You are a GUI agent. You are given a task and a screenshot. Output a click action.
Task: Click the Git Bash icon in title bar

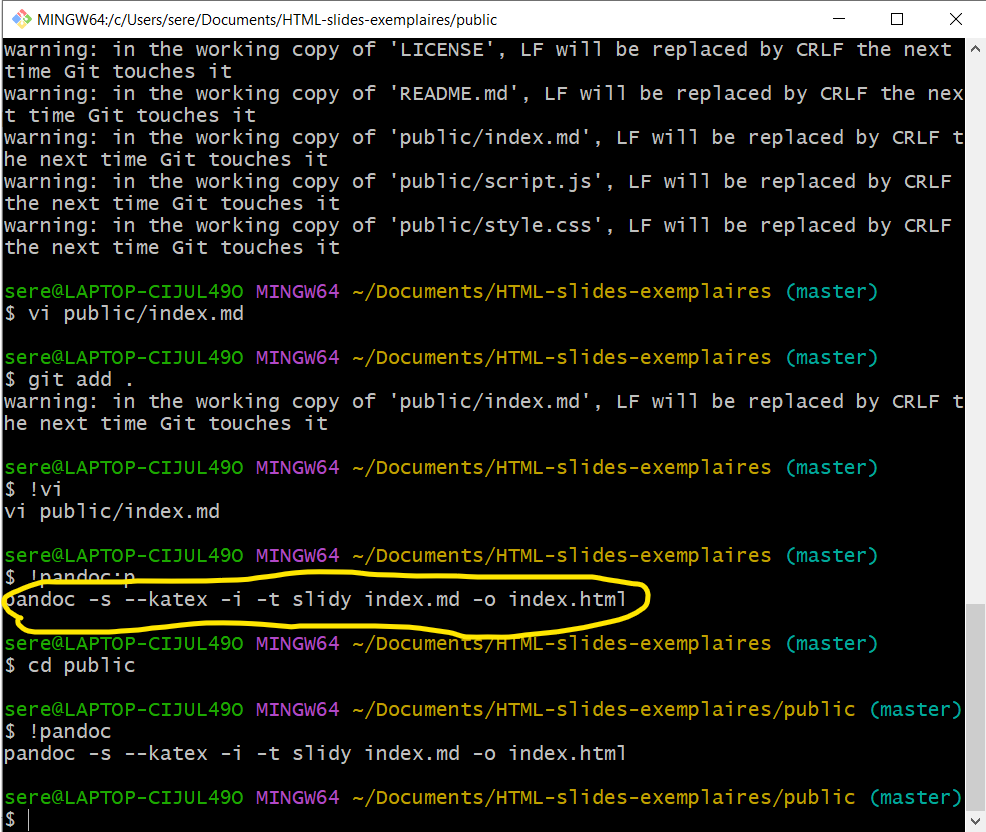click(x=19, y=19)
